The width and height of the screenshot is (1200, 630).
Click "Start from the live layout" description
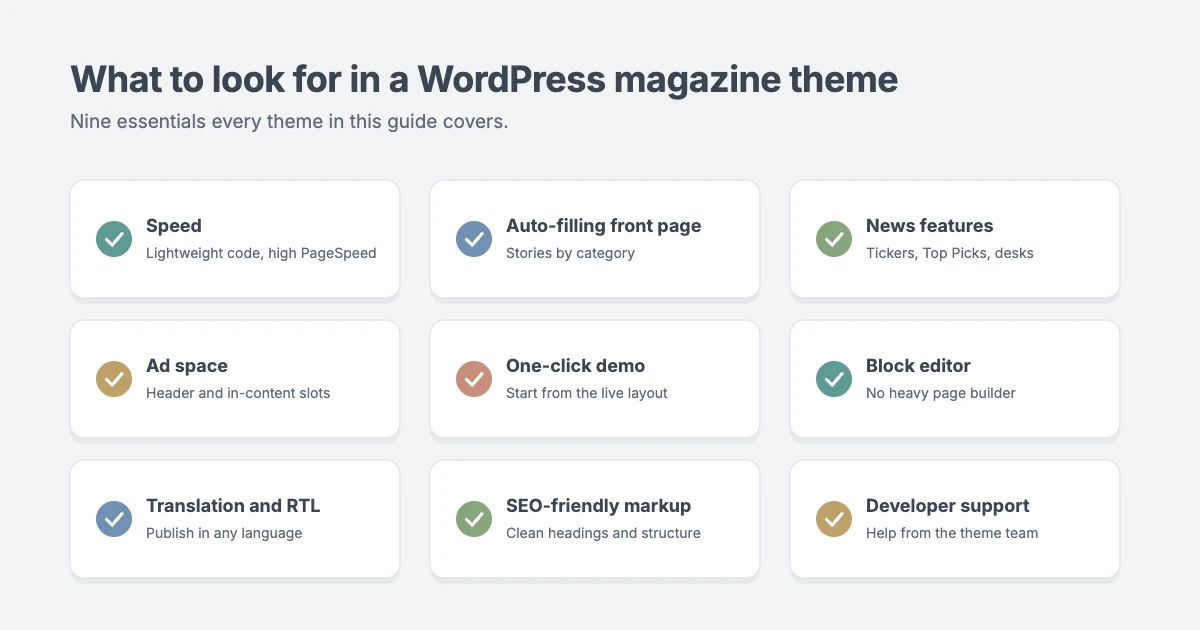coord(587,393)
